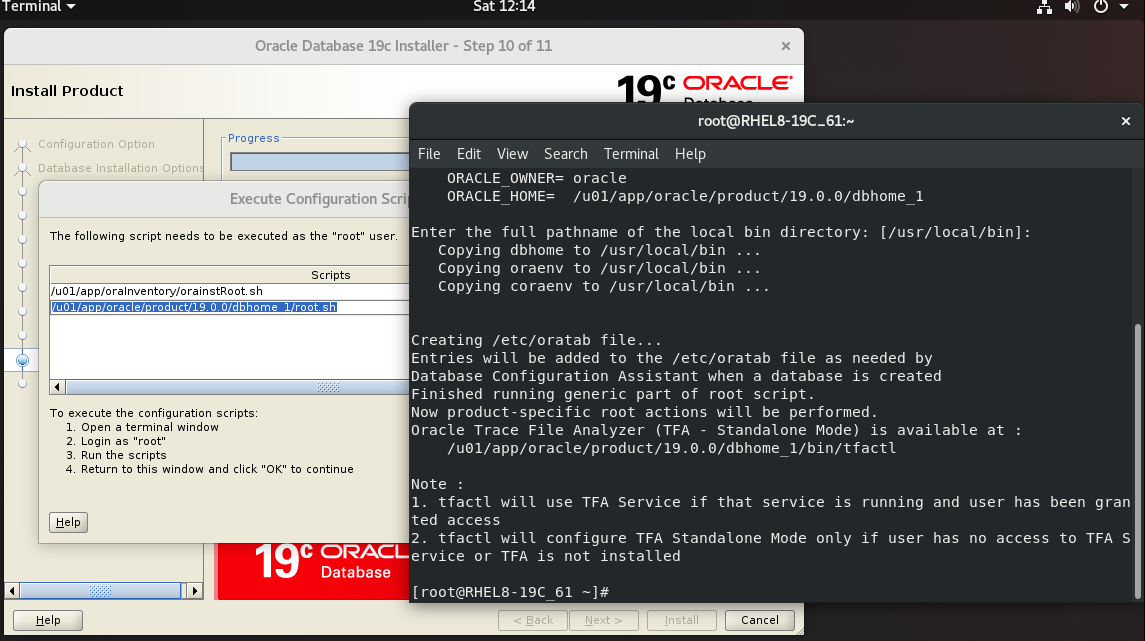
Task: Open the Terminal application menu in top bar
Action: pyautogui.click(x=39, y=7)
